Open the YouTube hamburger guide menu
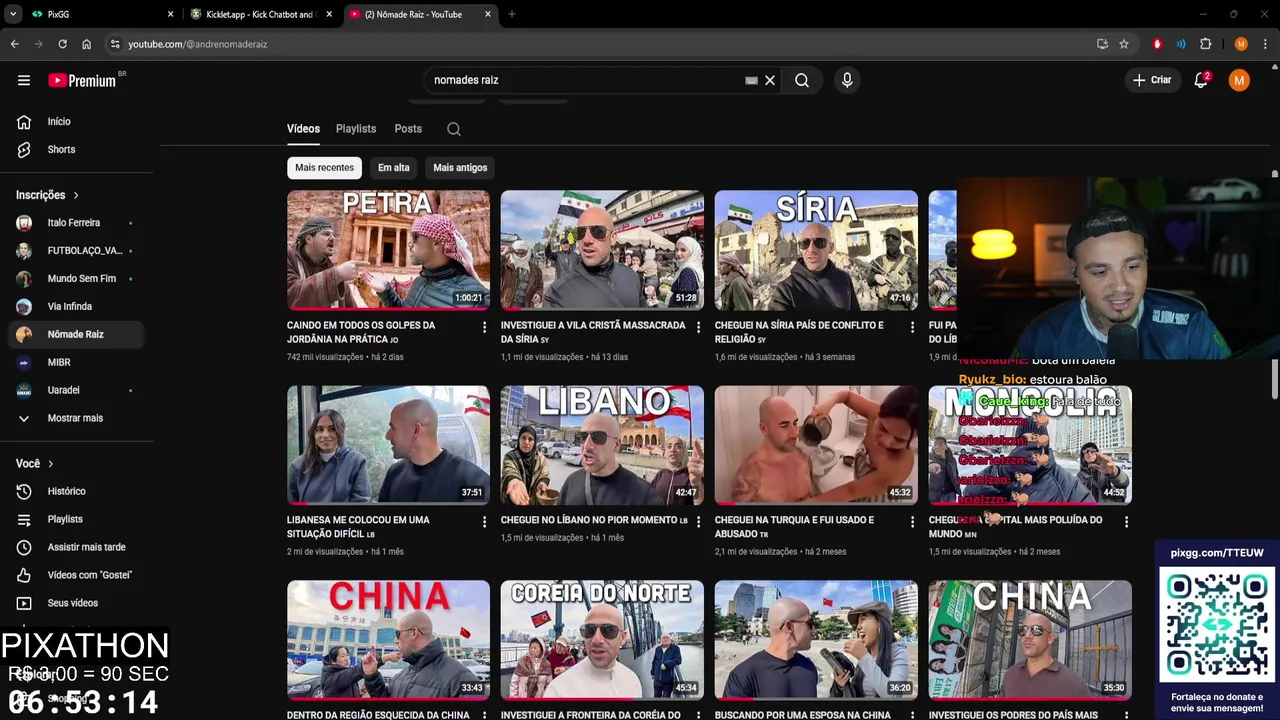 24,80
